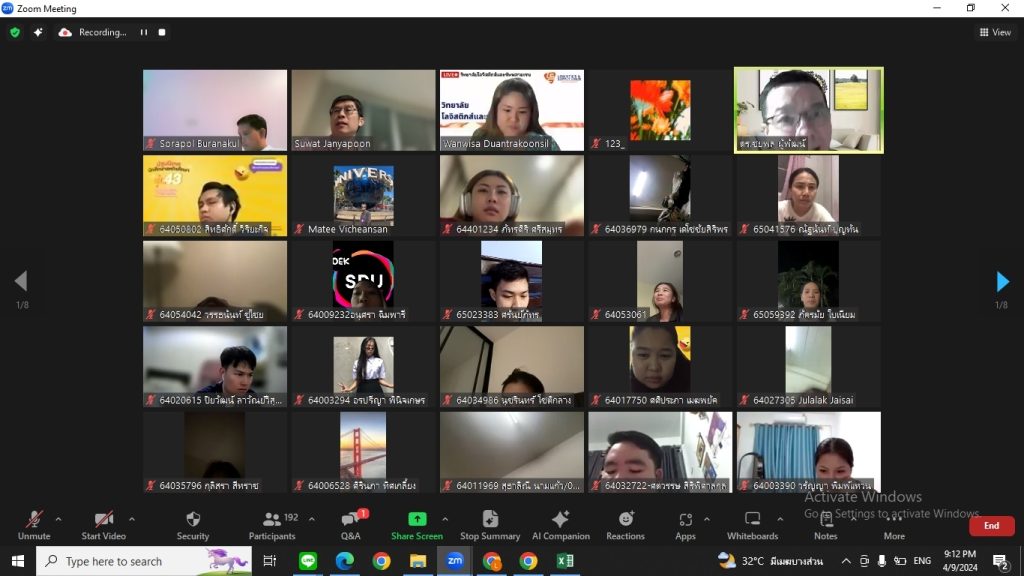Stop the cloud recording
Screen dimensions: 1024x576
[x=162, y=32]
